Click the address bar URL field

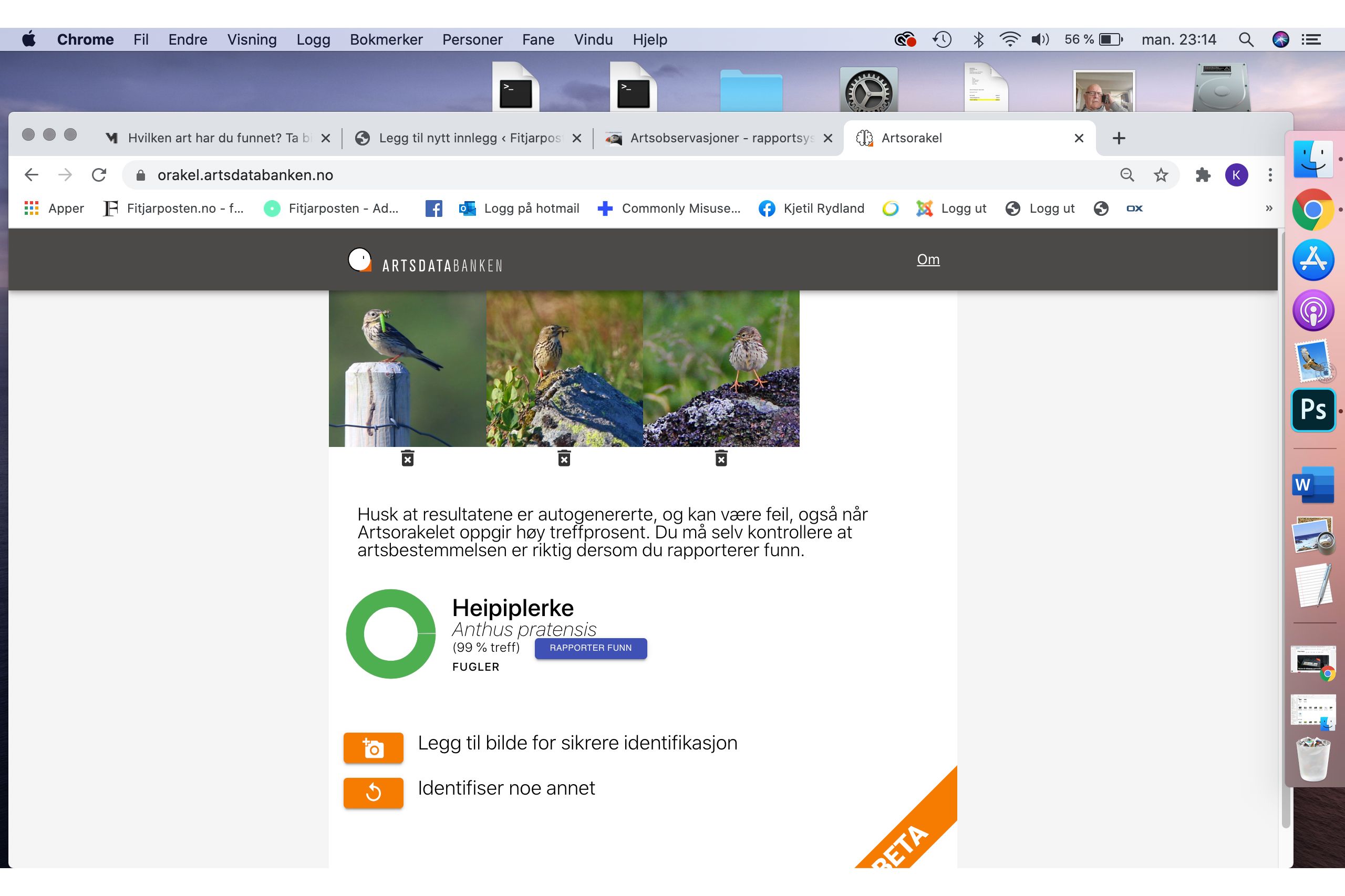point(572,175)
